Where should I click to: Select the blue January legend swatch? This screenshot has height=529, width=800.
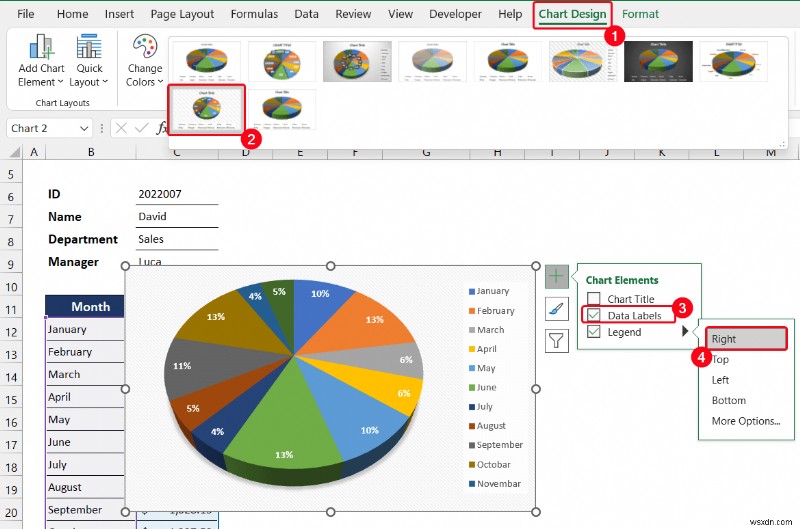472,292
